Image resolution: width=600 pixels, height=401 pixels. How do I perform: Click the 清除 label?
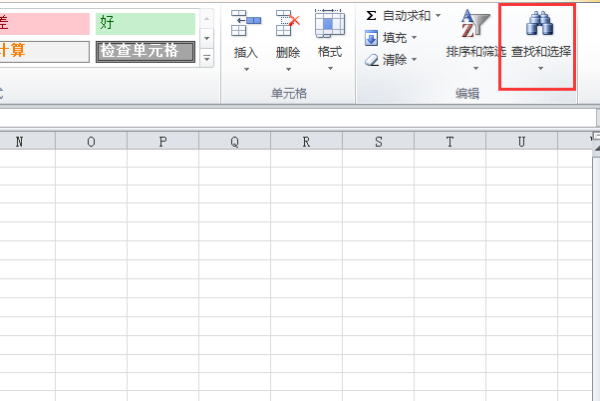tap(395, 60)
